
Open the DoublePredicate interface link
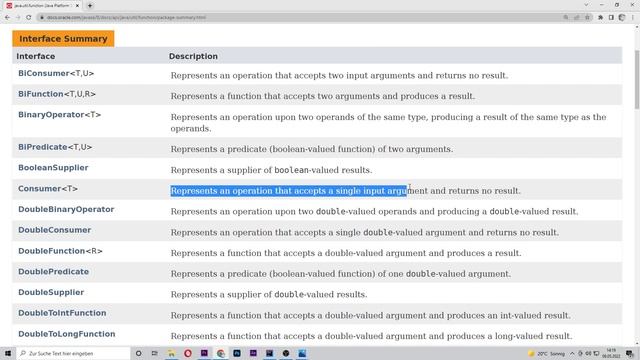coord(53,272)
